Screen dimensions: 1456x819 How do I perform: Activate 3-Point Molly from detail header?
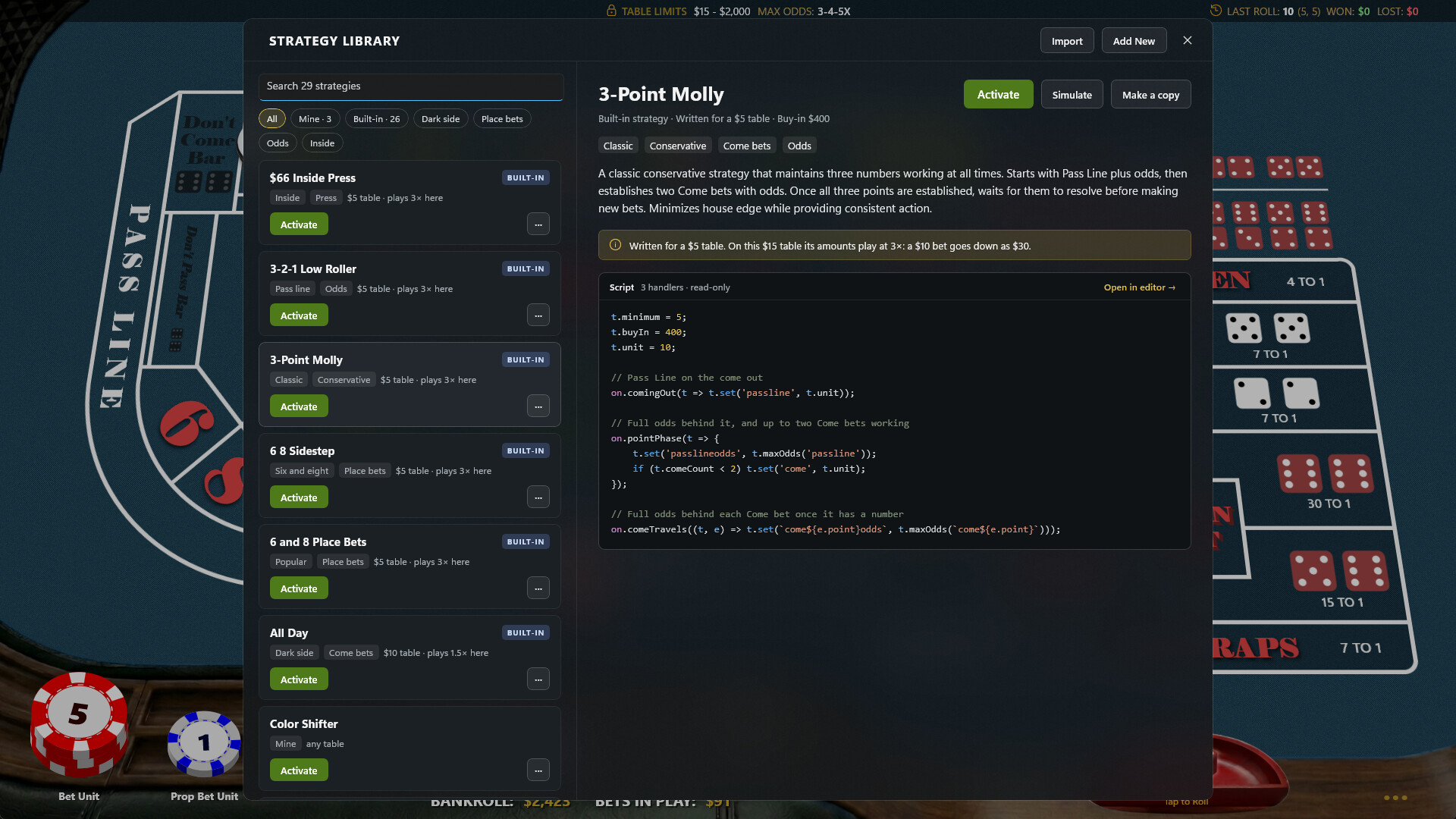click(x=998, y=95)
